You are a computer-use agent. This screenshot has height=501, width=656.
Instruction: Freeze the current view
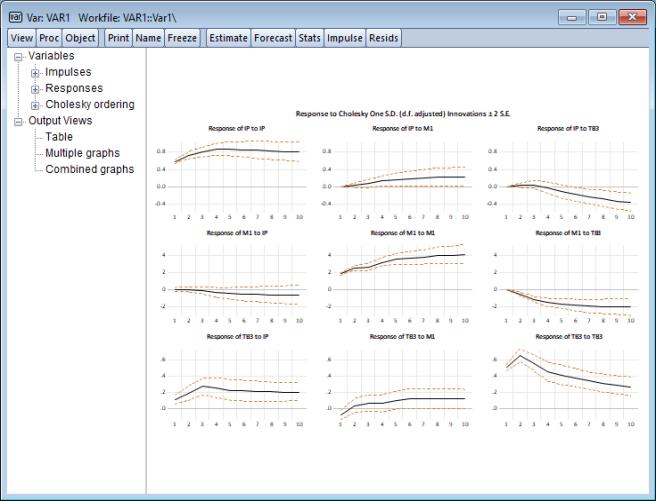(182, 38)
